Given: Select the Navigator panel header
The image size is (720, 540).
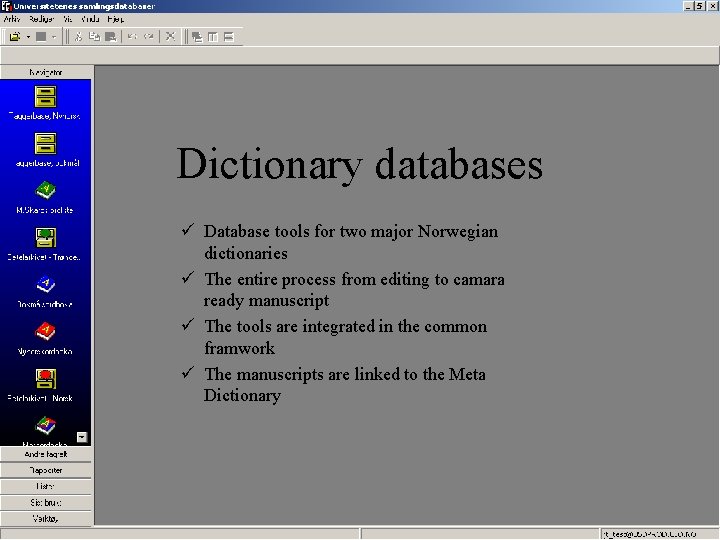Looking at the screenshot, I should (46, 72).
